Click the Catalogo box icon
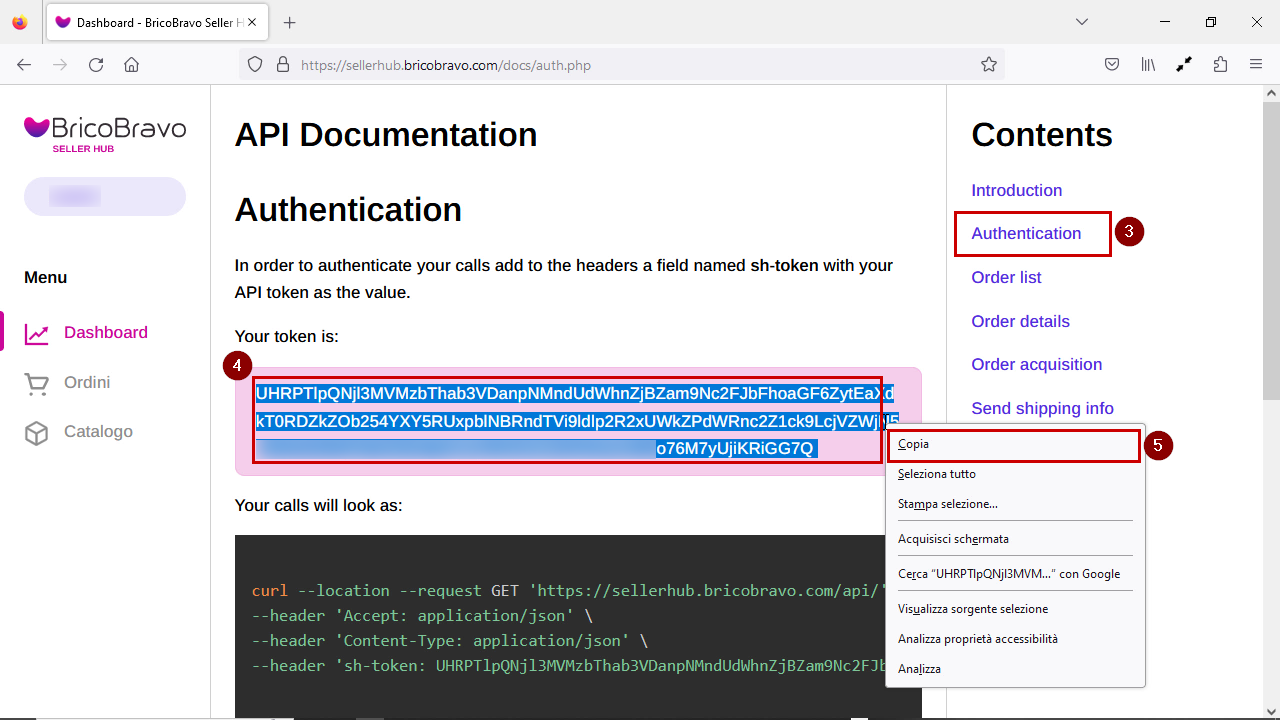Image resolution: width=1280 pixels, height=720 pixels. coord(37,433)
